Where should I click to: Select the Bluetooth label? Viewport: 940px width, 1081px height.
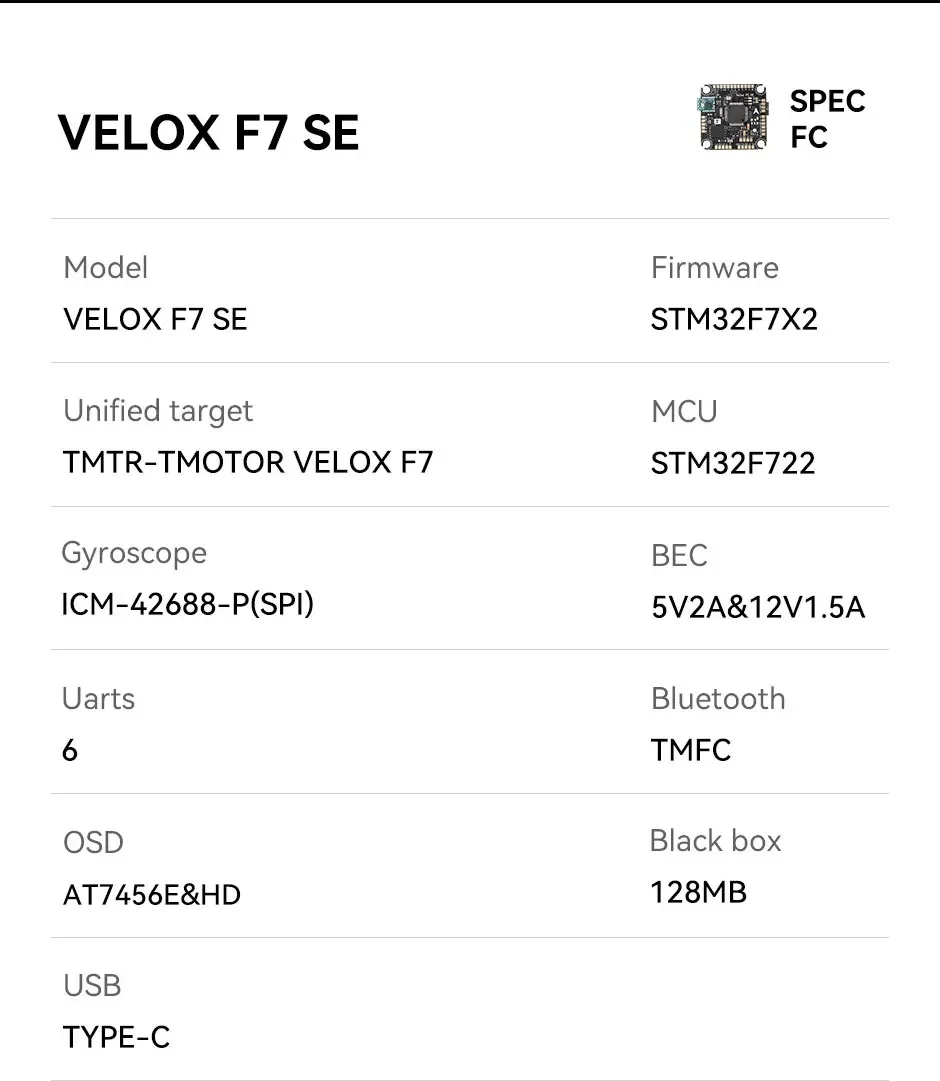click(718, 698)
